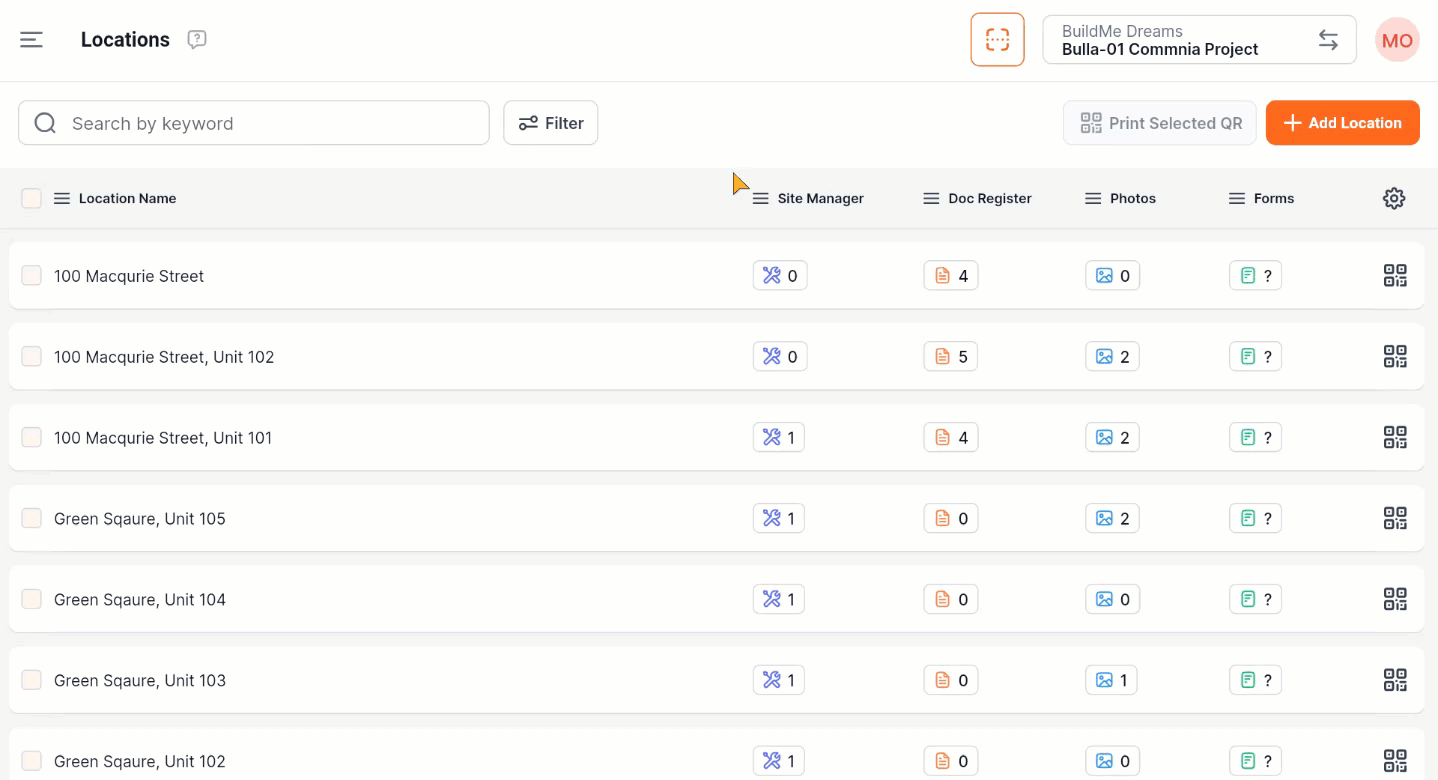
Task: Select checkbox for 100 Macqurie Street, Unit 101
Action: point(31,437)
